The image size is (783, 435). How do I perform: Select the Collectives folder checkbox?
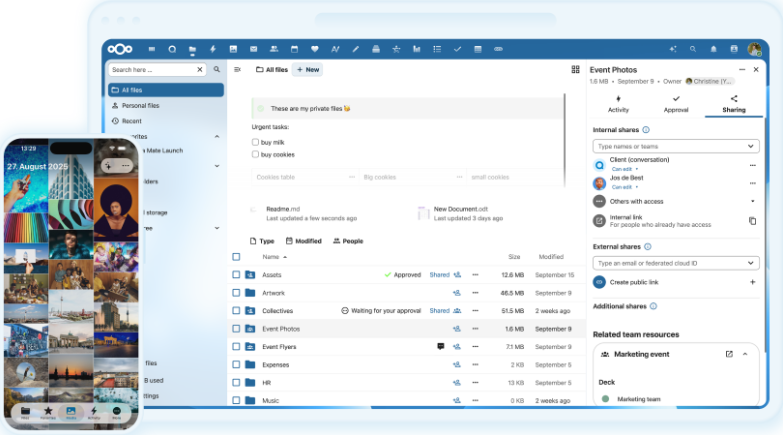click(236, 311)
